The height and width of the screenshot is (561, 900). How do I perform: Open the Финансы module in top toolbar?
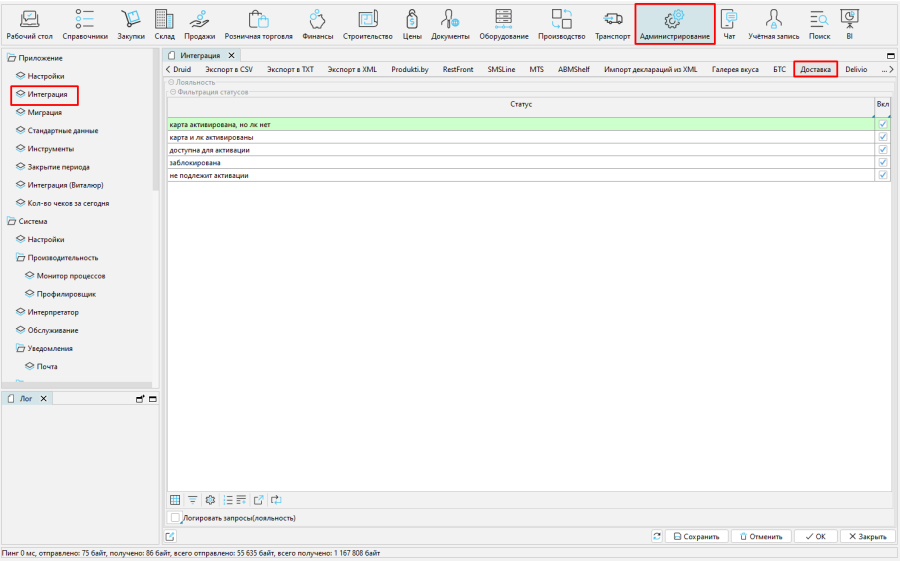click(x=317, y=24)
